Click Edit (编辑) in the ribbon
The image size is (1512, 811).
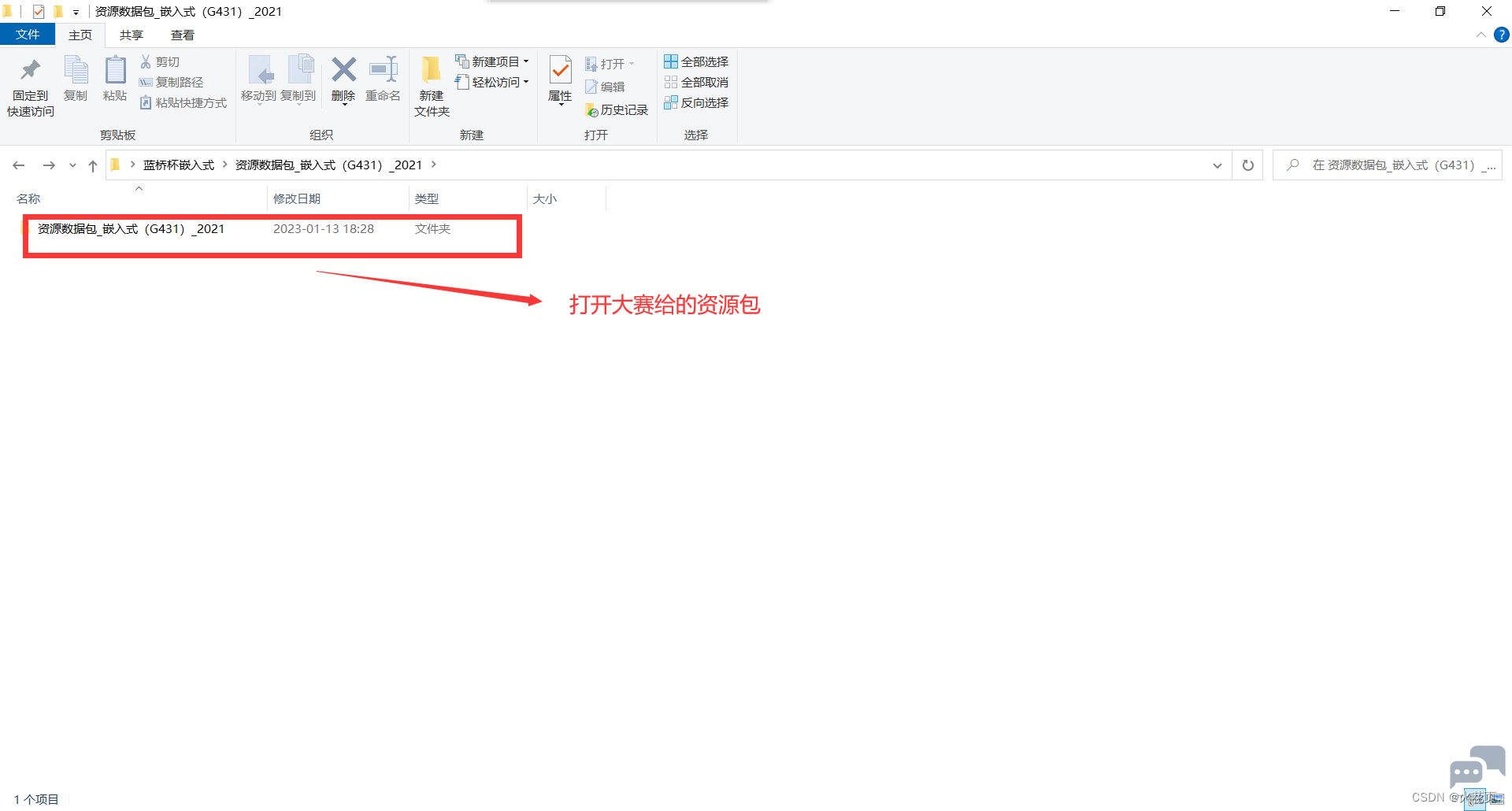(605, 87)
